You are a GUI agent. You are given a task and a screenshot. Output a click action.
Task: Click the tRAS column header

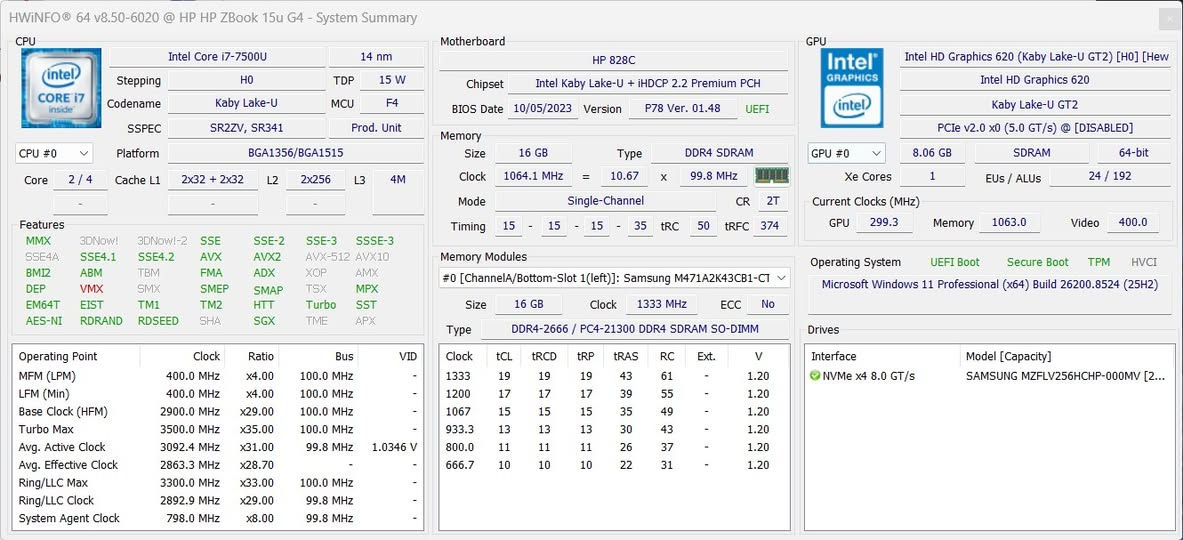[626, 356]
